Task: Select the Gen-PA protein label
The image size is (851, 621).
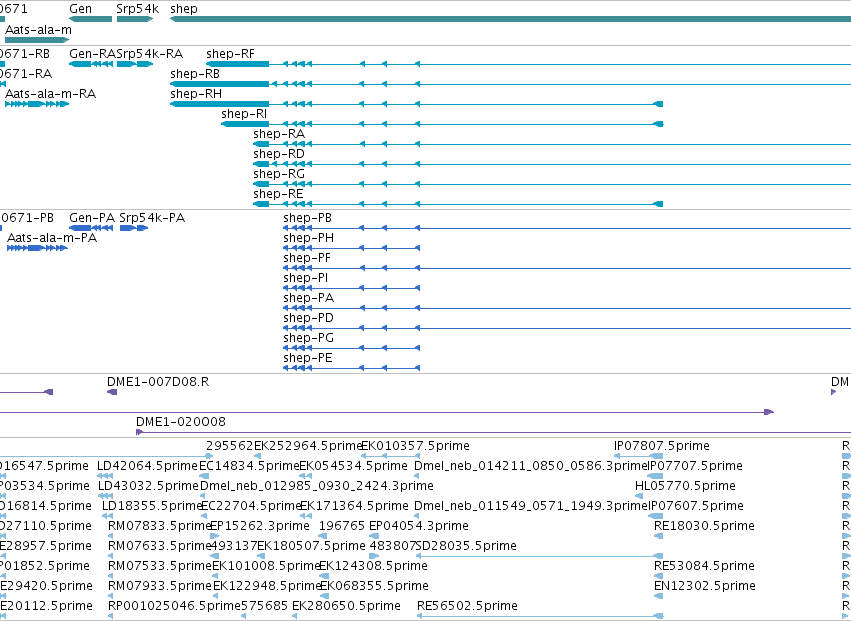Action: 92,218
